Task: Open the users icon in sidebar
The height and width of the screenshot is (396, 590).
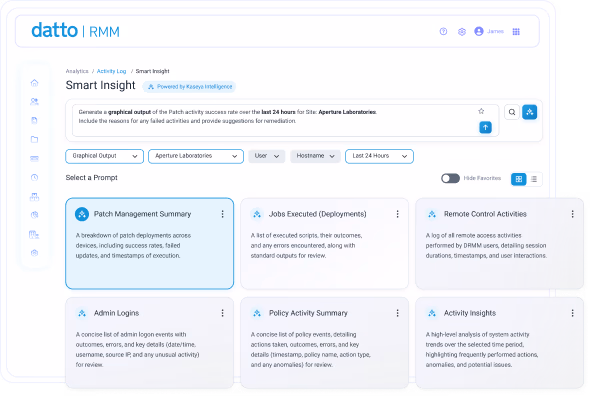Action: point(34,101)
